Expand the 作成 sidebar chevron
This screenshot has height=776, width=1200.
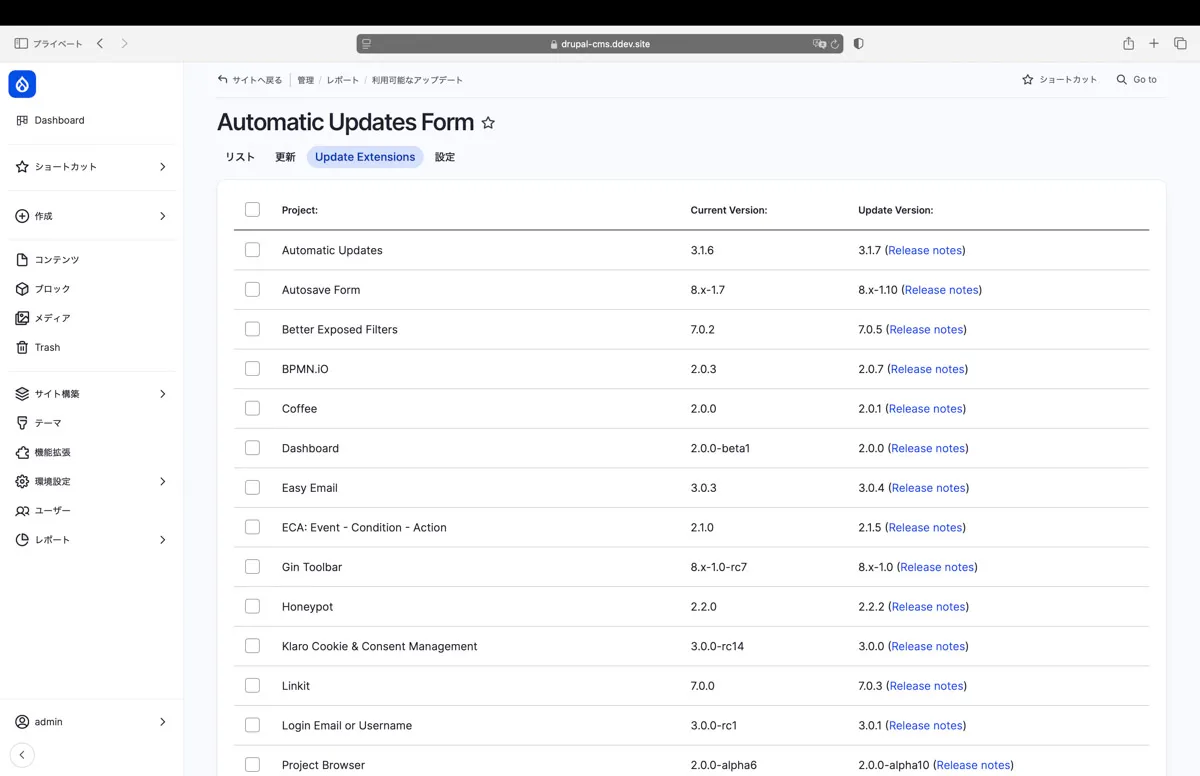(163, 216)
